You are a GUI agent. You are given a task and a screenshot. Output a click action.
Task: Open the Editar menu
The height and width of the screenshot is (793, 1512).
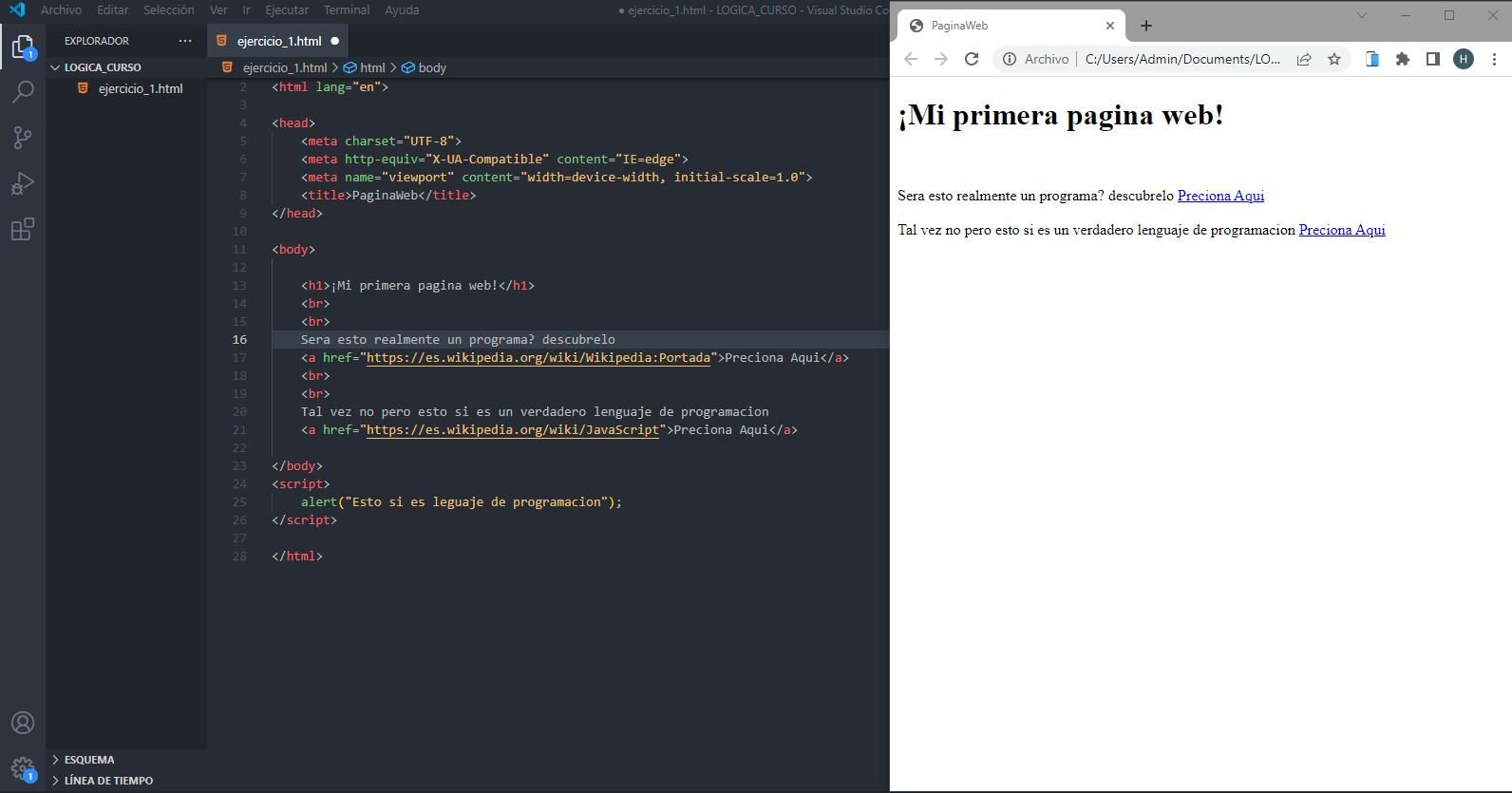[112, 9]
